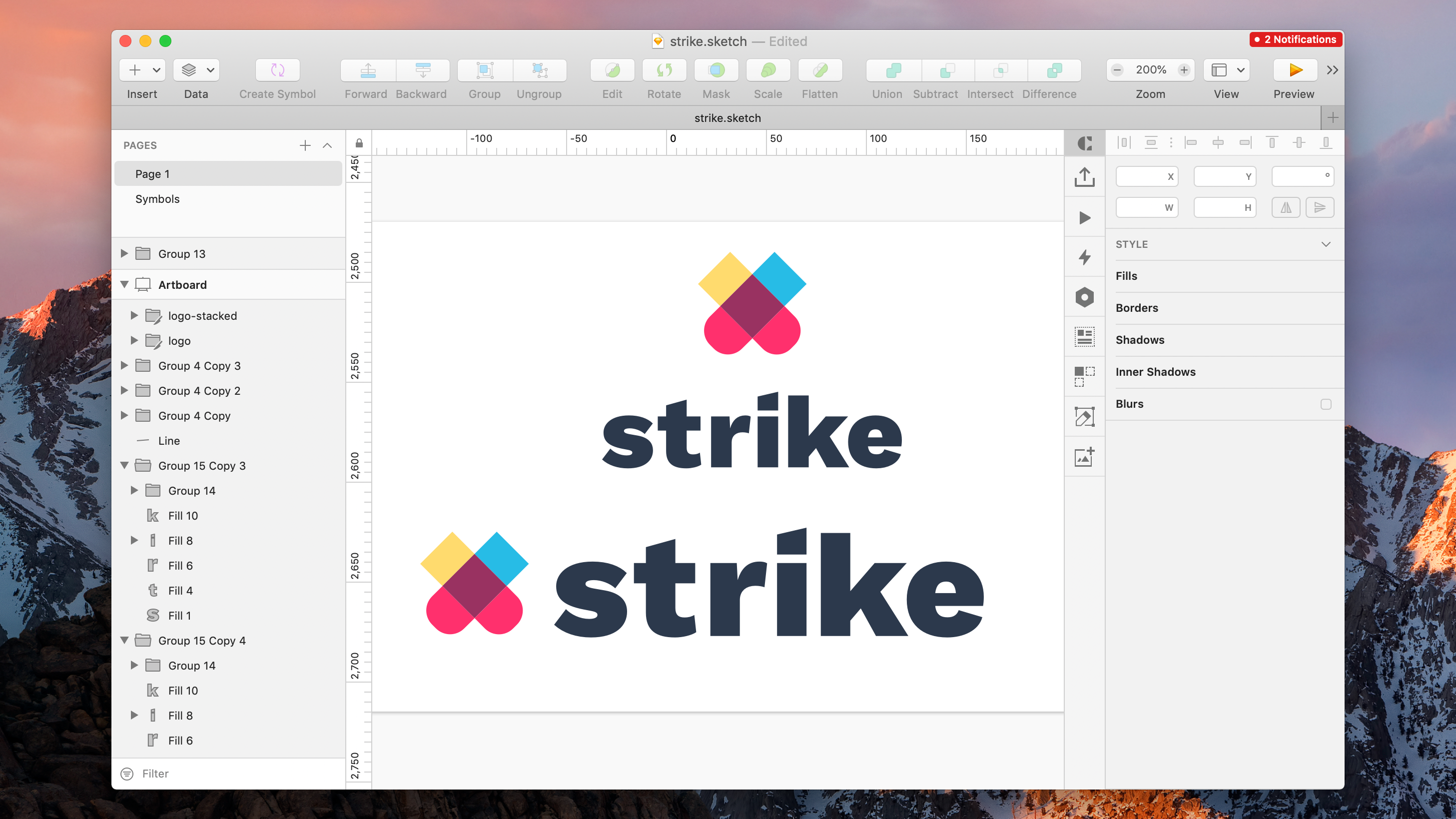Click the Group toolbar icon

pos(485,70)
